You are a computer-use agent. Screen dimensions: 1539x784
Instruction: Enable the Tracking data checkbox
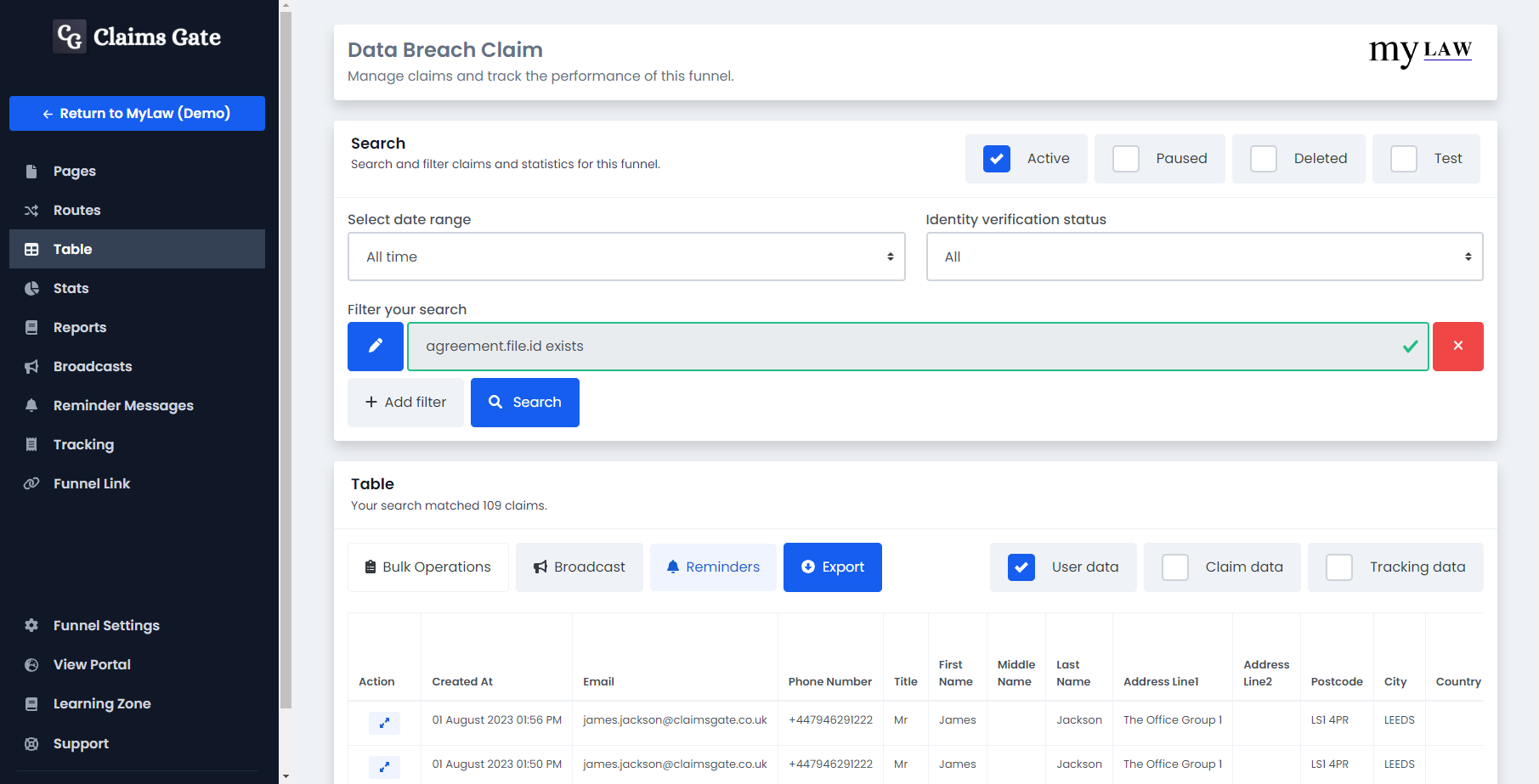[x=1338, y=567]
